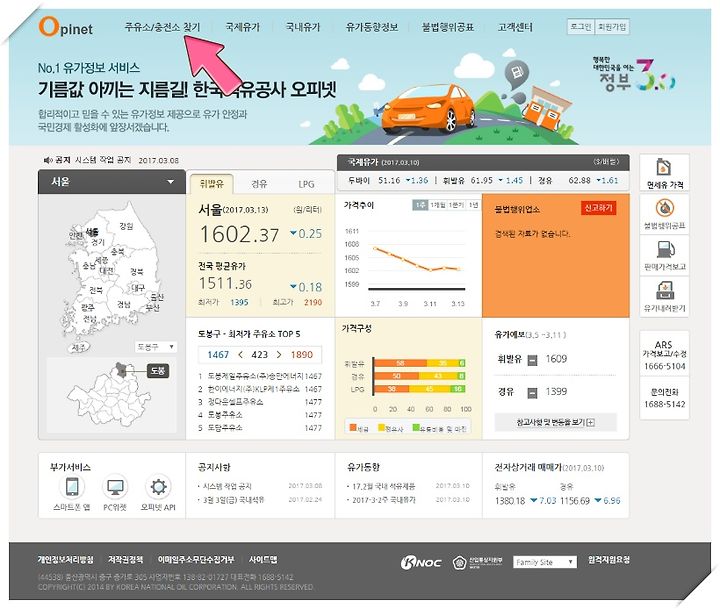Open 이메일주소무단수집거부 footer link
This screenshot has height=609, width=720.
coord(196,559)
